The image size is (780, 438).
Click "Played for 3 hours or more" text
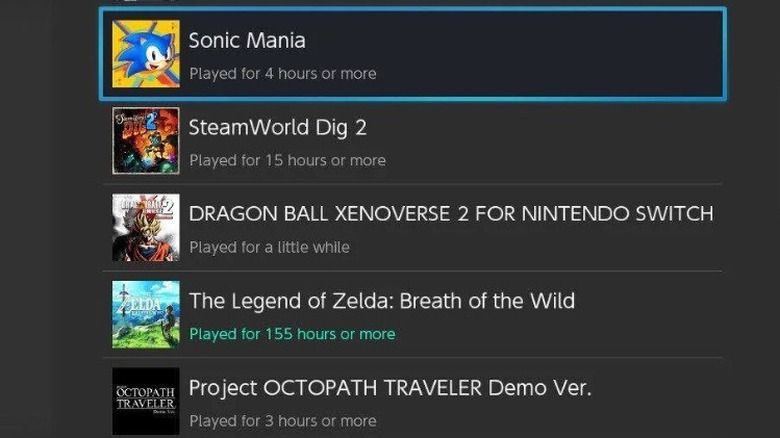coord(282,421)
